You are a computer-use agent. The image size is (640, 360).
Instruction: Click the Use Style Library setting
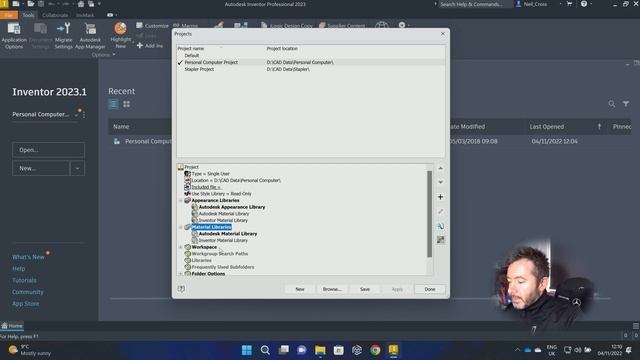point(221,193)
